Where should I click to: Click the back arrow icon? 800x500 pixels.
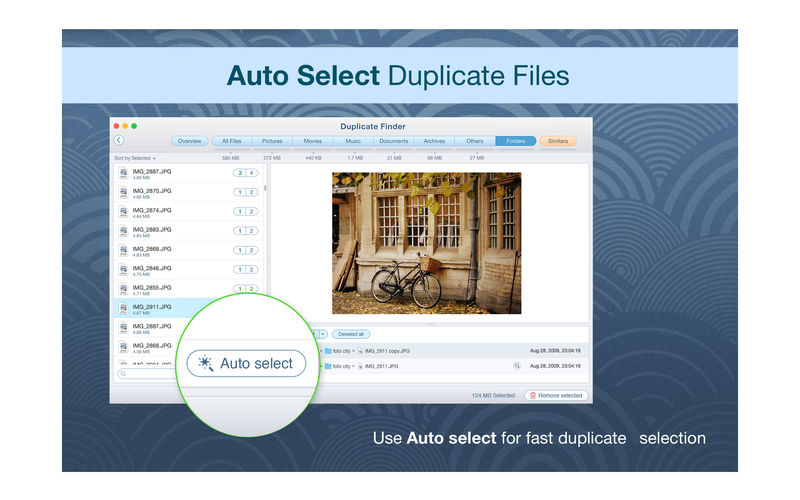coord(119,141)
